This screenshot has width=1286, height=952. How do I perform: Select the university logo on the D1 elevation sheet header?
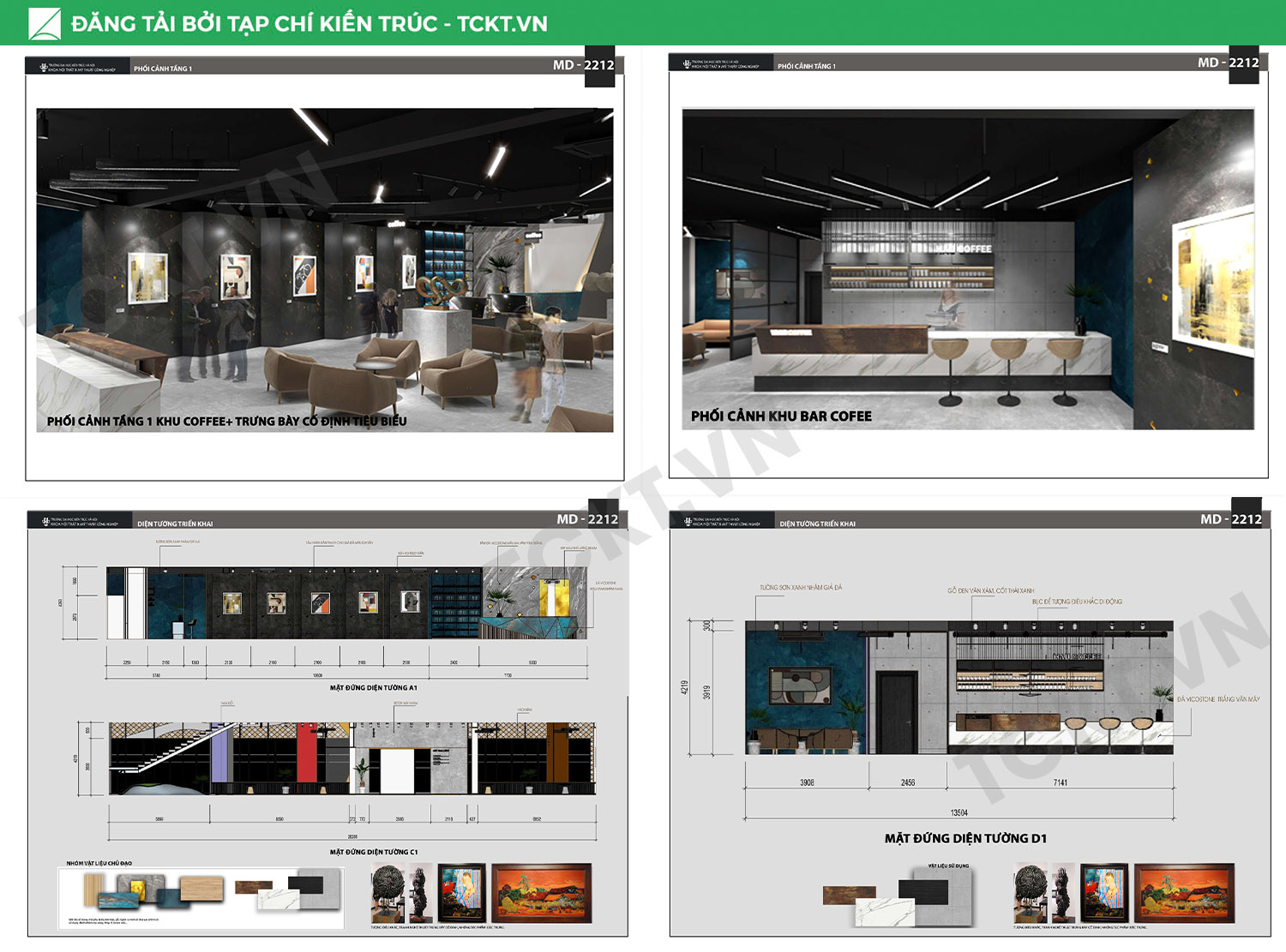click(688, 522)
